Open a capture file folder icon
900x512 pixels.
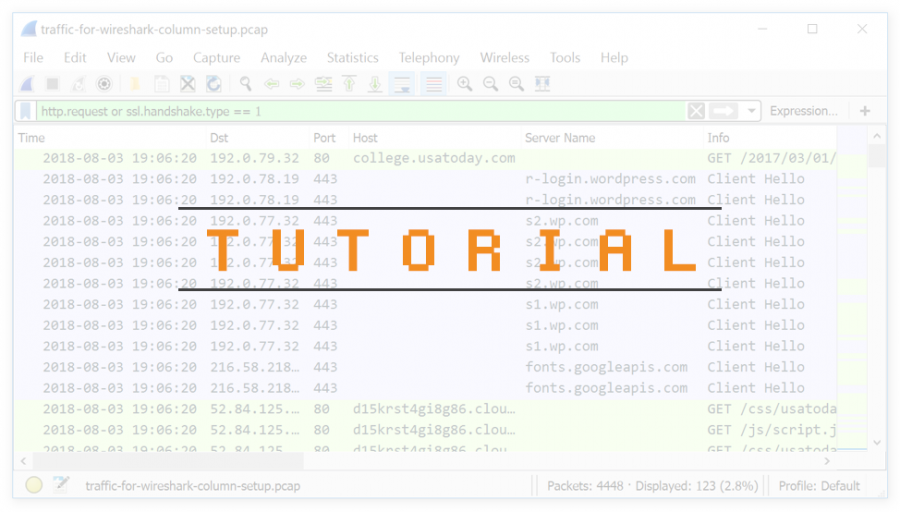[x=135, y=84]
